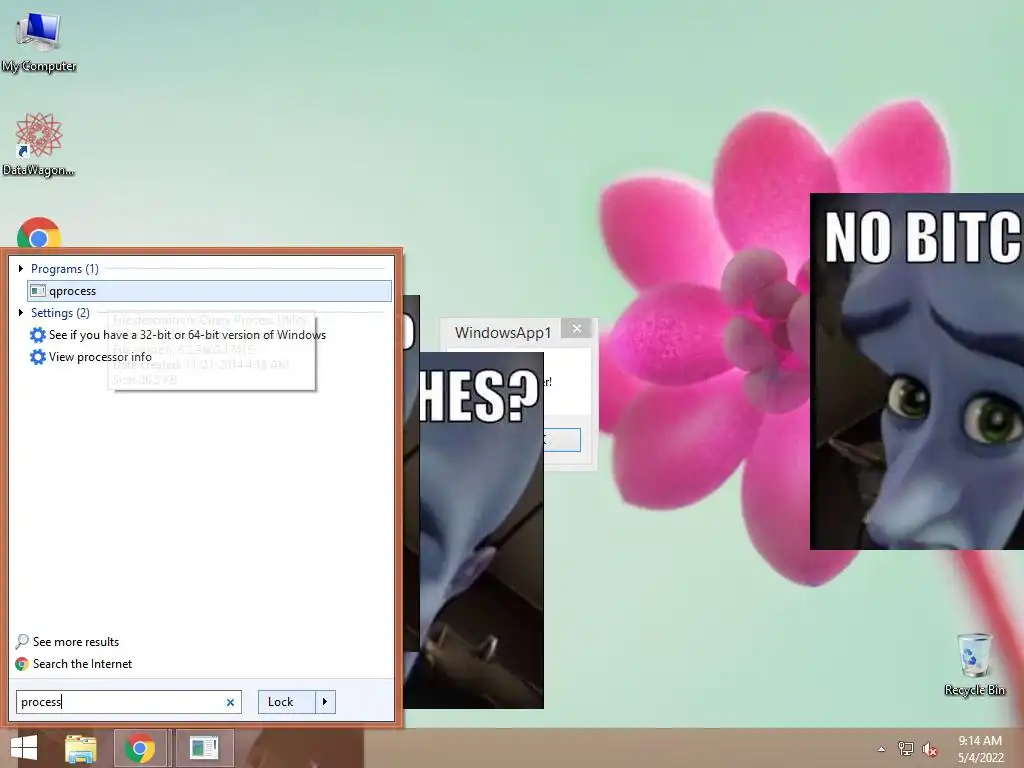The height and width of the screenshot is (768, 1024).
Task: Clear the search box with X
Action: 230,702
